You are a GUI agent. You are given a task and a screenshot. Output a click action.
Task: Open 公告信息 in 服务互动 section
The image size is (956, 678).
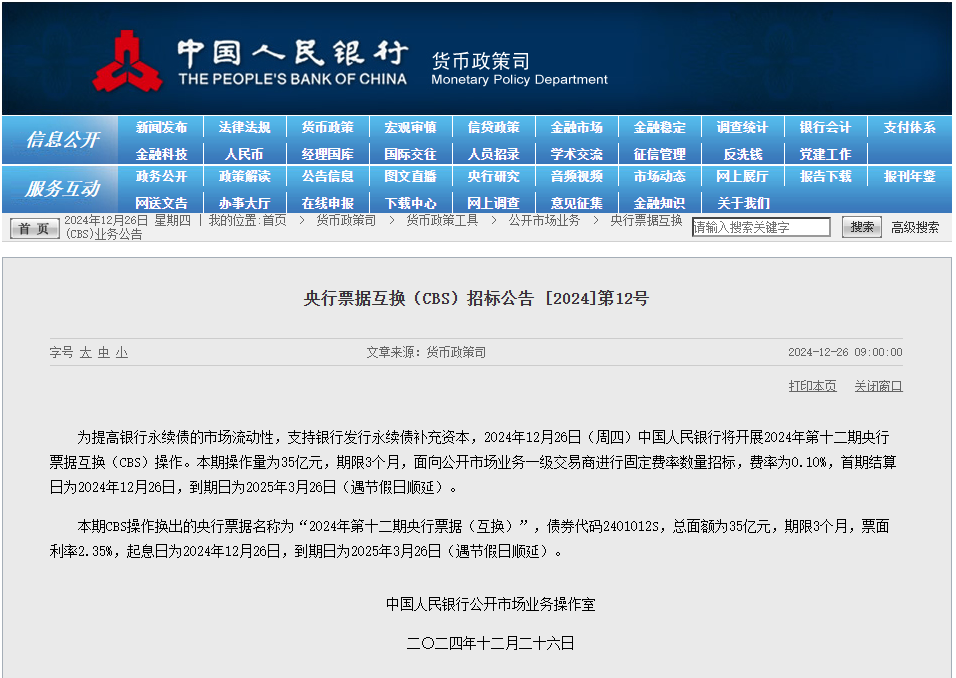click(x=328, y=176)
